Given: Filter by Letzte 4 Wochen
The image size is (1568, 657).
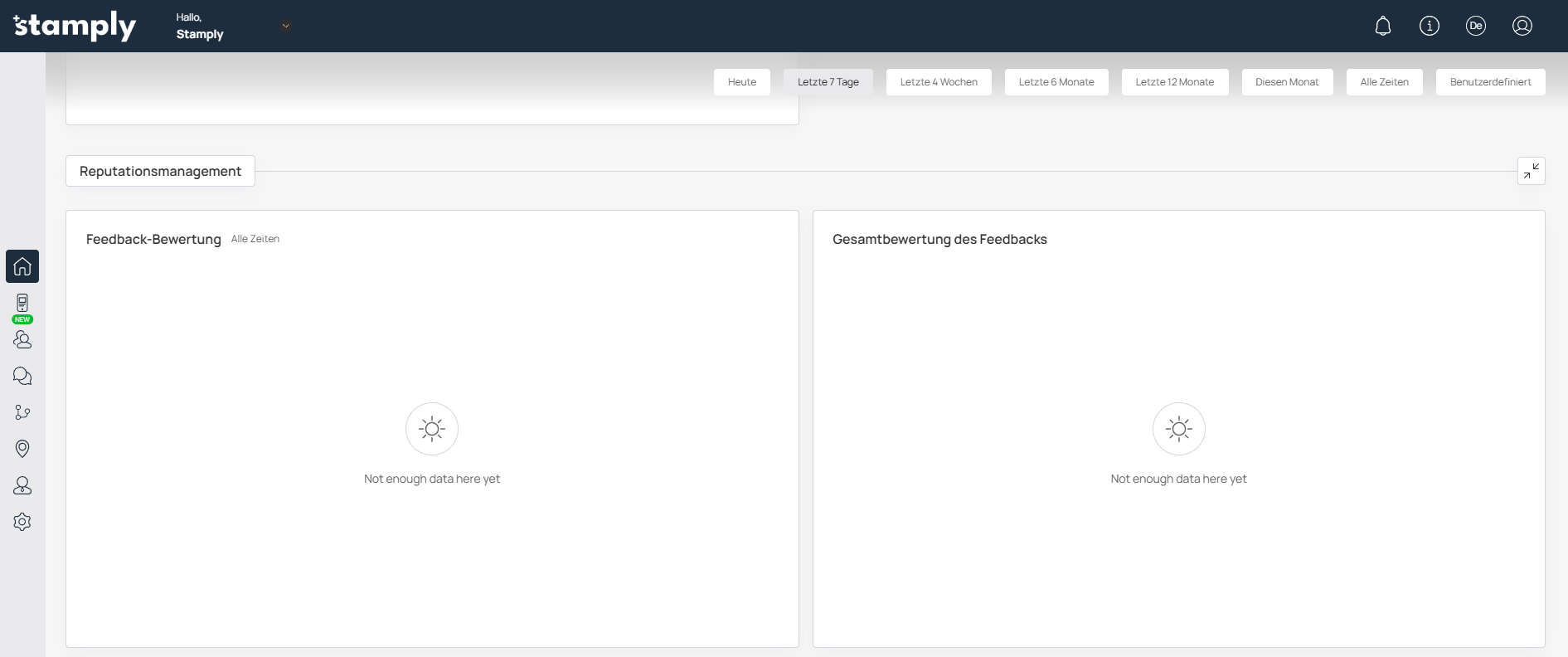Looking at the screenshot, I should 939,82.
